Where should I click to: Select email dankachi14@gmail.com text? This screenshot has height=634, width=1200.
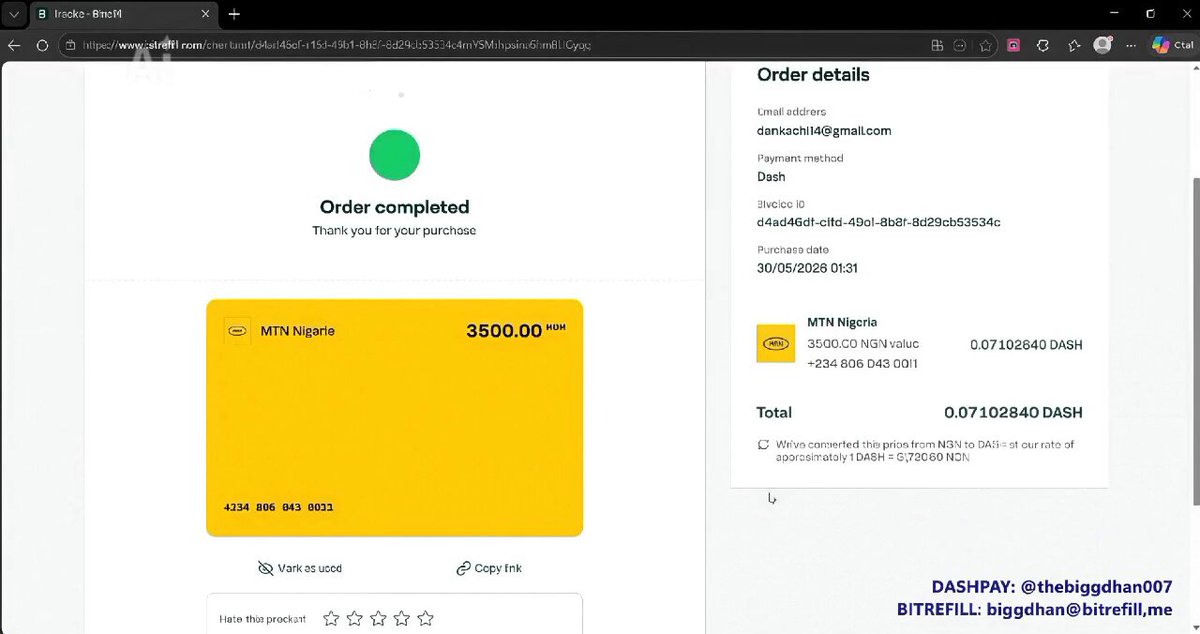824,131
